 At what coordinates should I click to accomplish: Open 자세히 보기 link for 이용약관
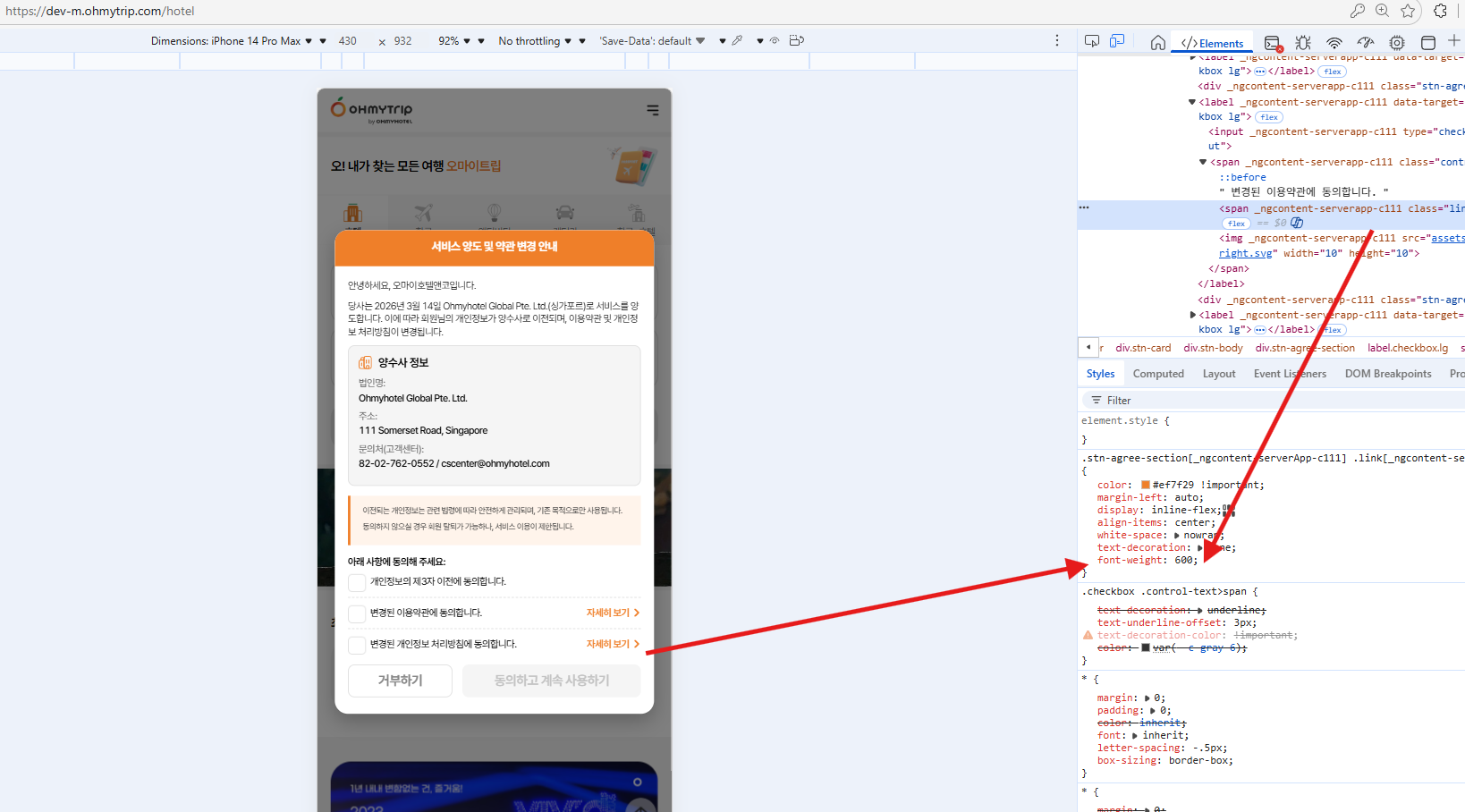click(x=613, y=613)
